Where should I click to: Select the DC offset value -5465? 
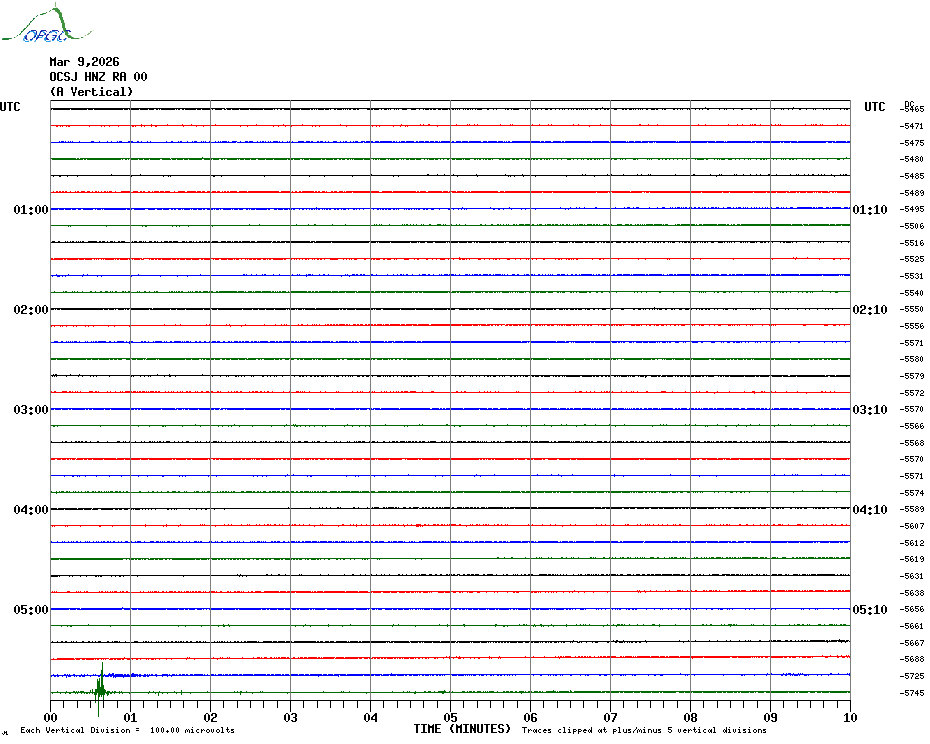coord(912,109)
